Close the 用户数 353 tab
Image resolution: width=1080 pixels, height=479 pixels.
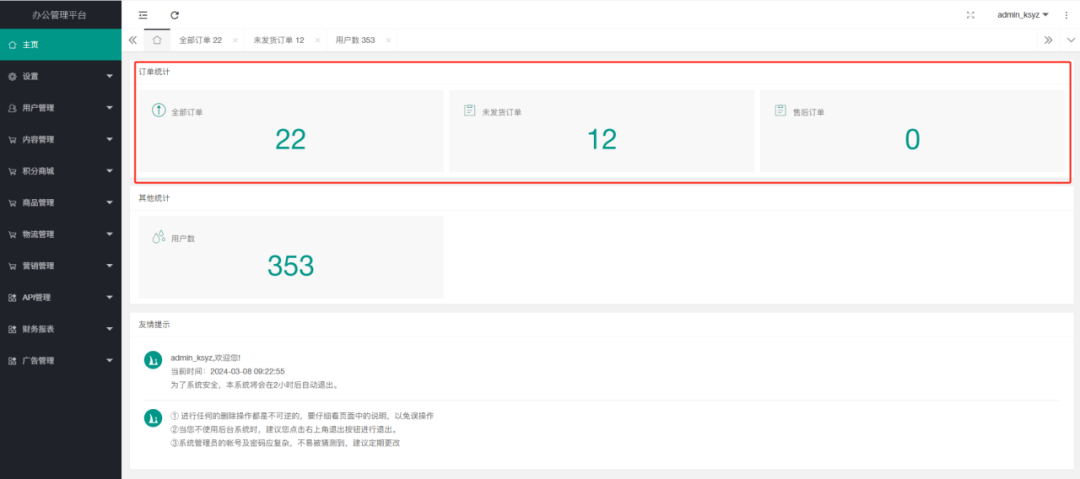388,40
